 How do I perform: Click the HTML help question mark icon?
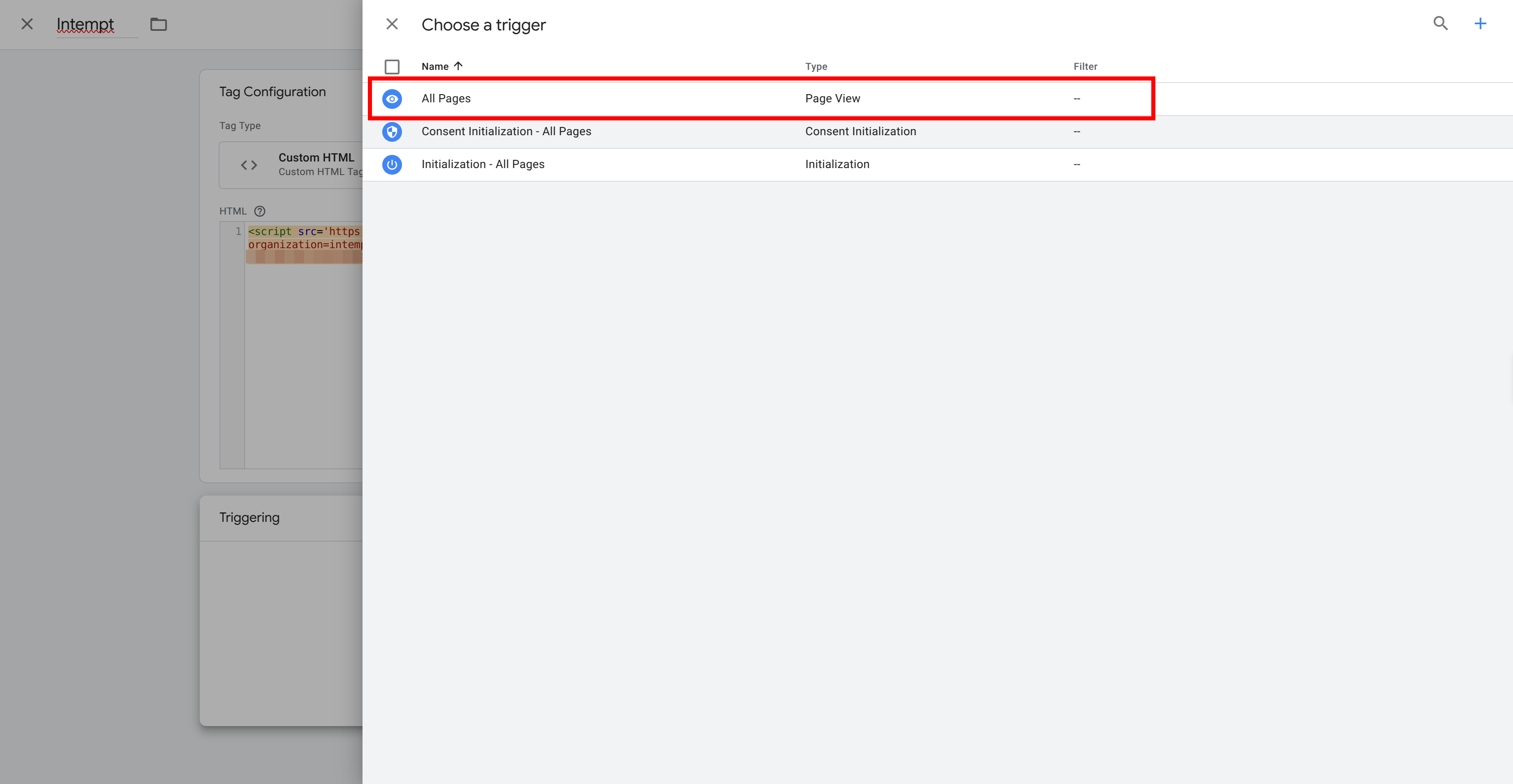tap(260, 211)
